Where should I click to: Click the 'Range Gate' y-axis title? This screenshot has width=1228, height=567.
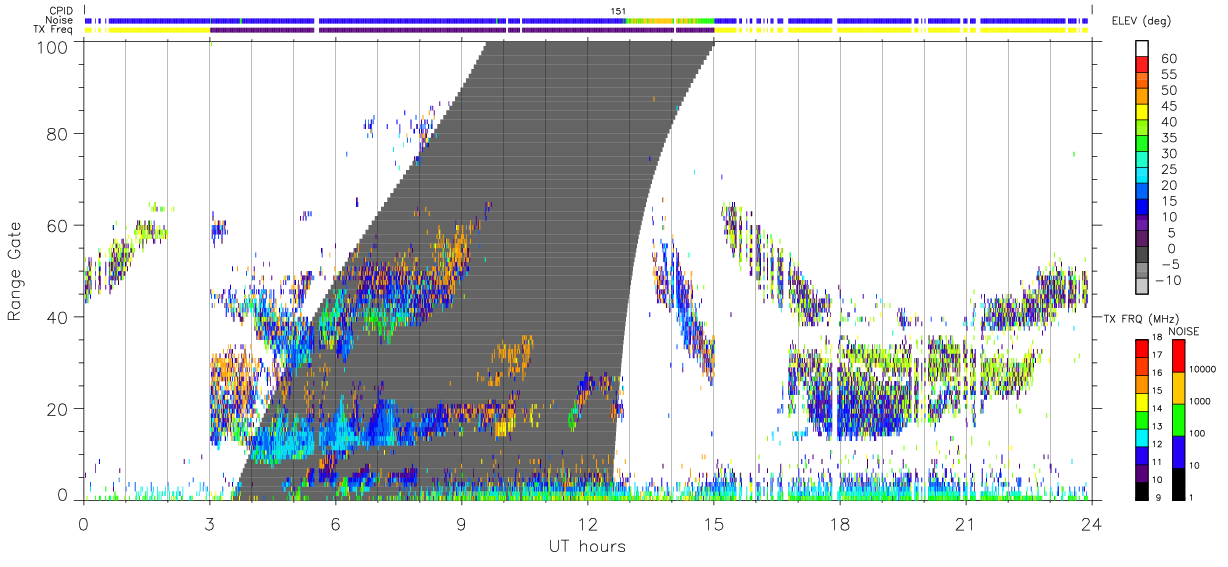point(15,271)
